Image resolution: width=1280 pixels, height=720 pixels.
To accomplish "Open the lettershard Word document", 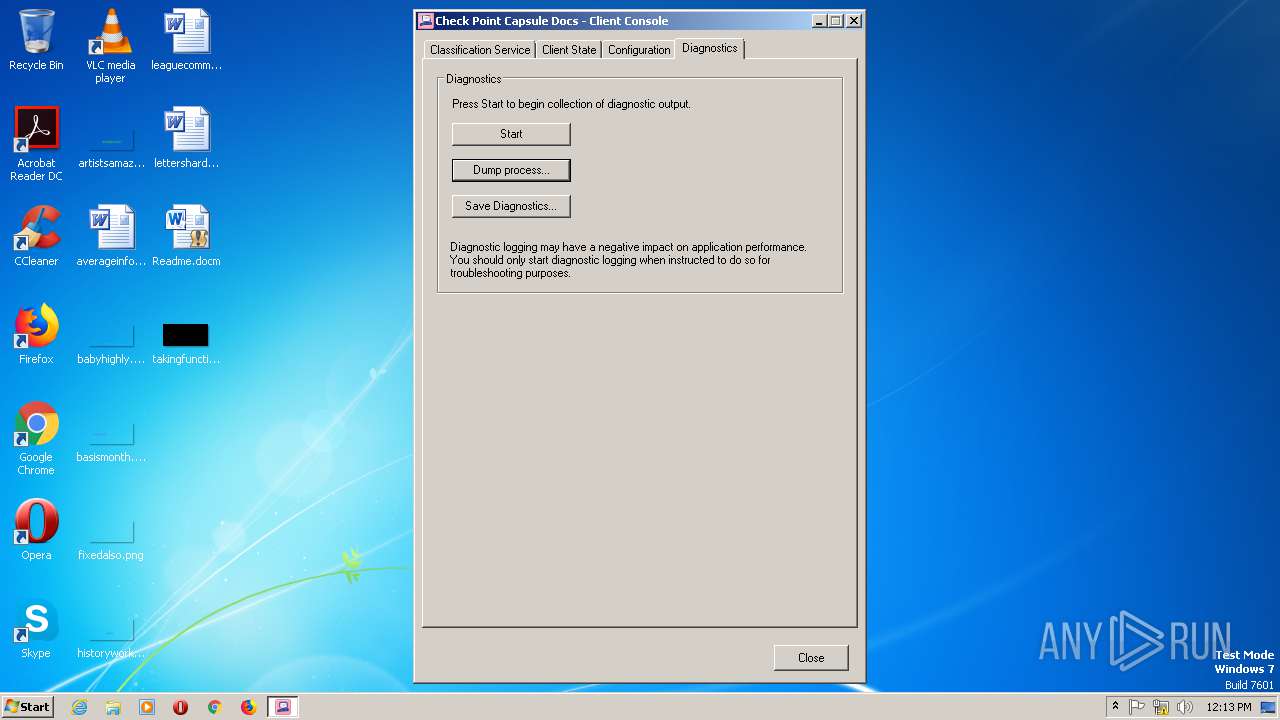I will tap(186, 138).
